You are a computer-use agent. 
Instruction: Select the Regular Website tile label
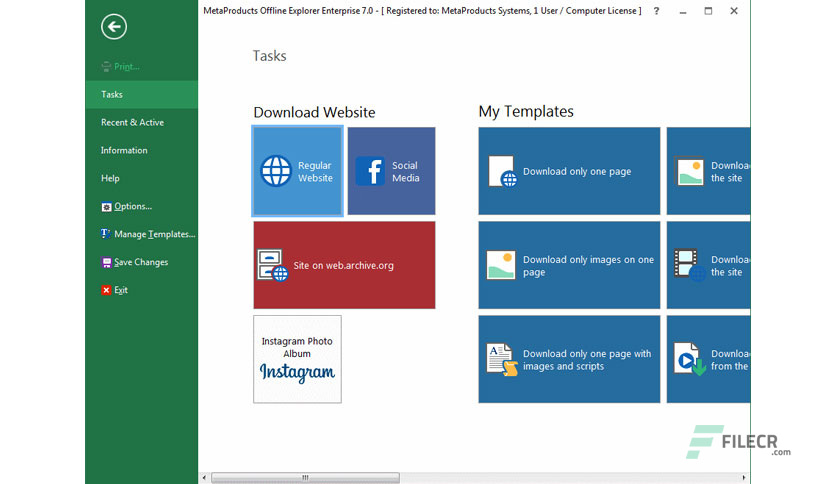[x=315, y=172]
